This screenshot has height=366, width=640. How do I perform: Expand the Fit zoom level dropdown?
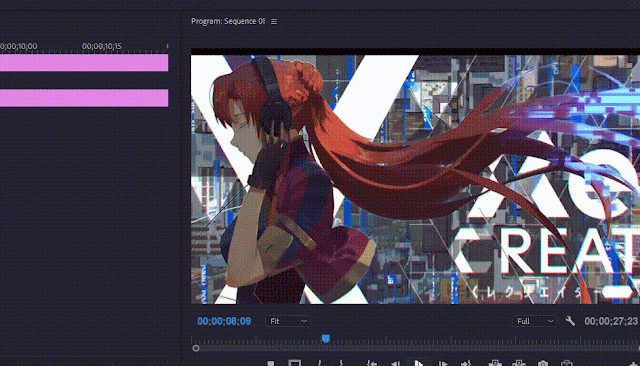(288, 322)
